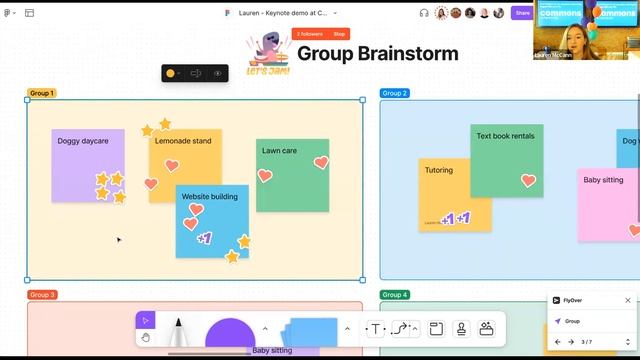Viewport: 640px width, 360px height.
Task: Close the FlyOver panel
Action: 628,300
